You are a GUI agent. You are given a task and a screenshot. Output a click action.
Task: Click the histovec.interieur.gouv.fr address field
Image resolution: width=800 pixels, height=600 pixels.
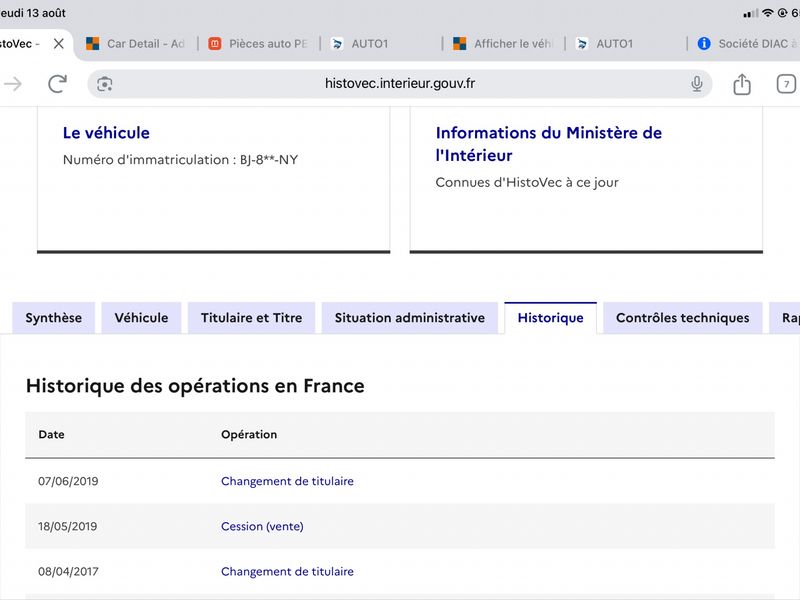click(399, 84)
